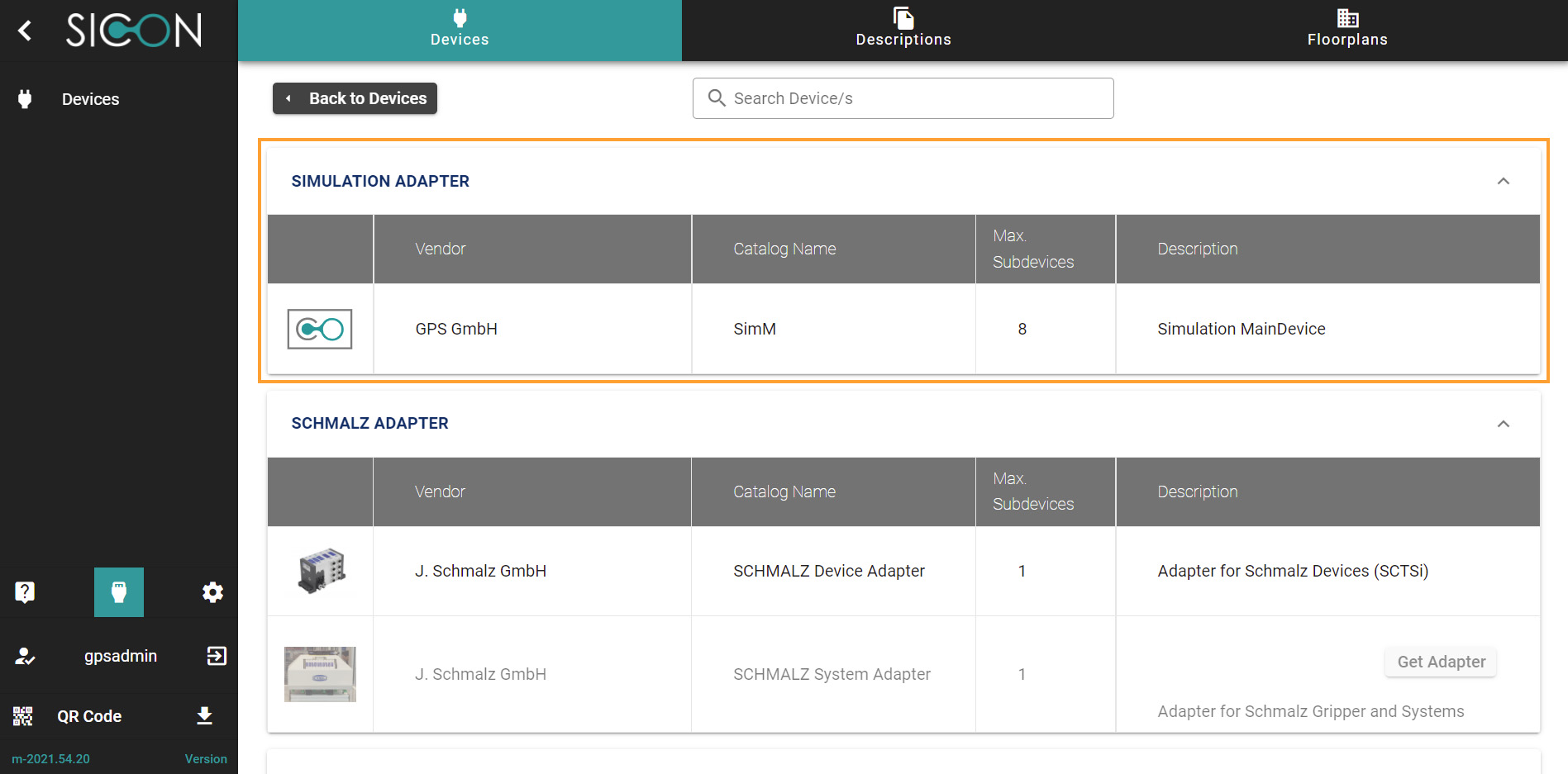
Task: Open Devices item in left sidebar
Action: (x=90, y=99)
